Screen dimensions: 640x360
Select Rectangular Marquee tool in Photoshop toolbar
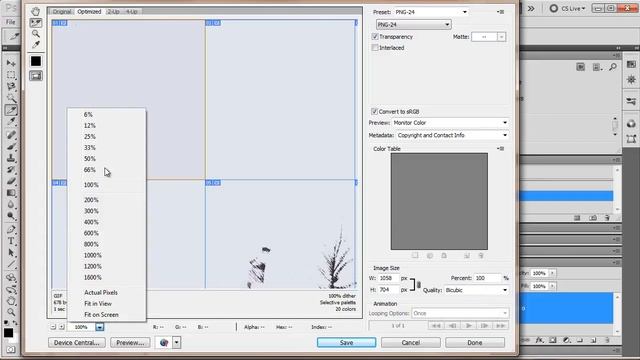[x=11, y=75]
